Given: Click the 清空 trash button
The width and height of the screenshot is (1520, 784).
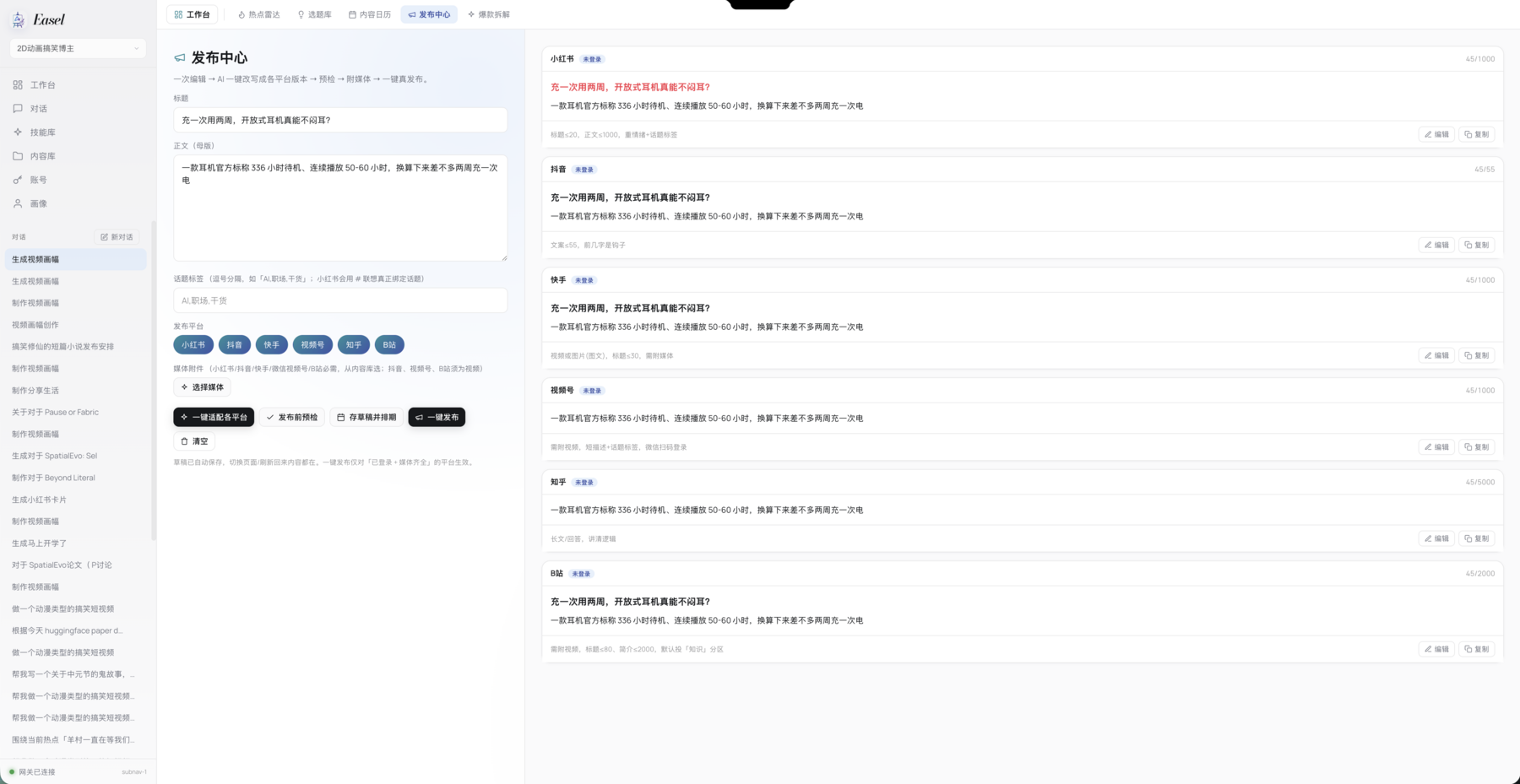Looking at the screenshot, I should 194,441.
